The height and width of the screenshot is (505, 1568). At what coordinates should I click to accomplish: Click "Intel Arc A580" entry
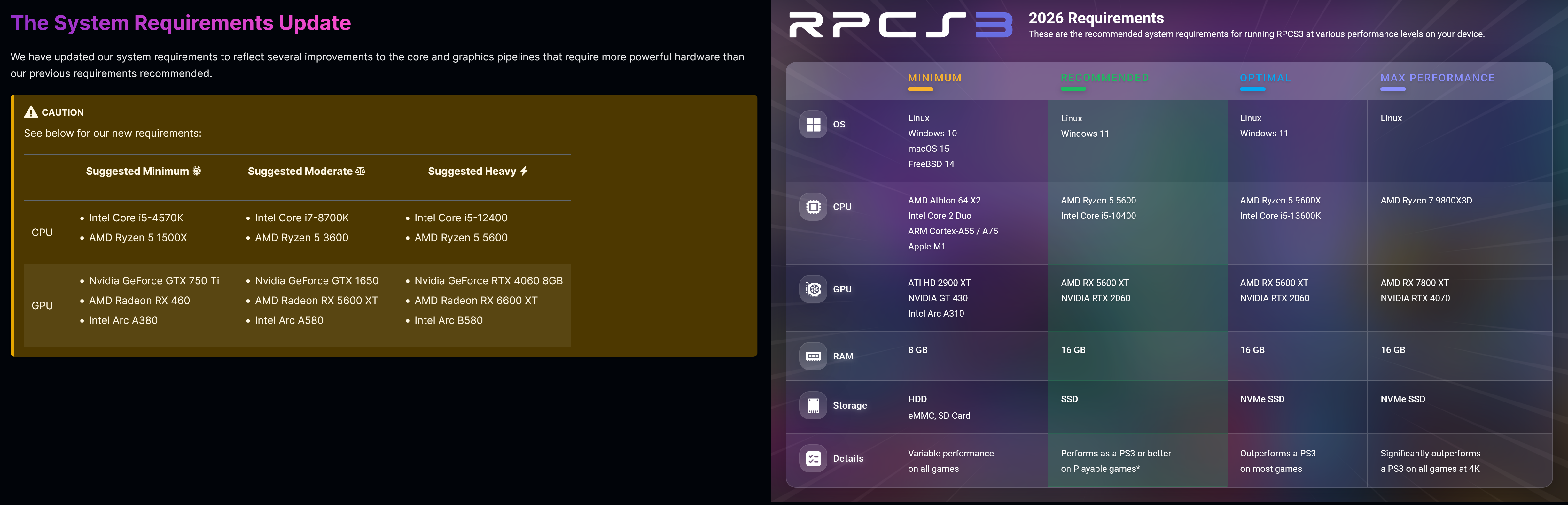pyautogui.click(x=289, y=321)
